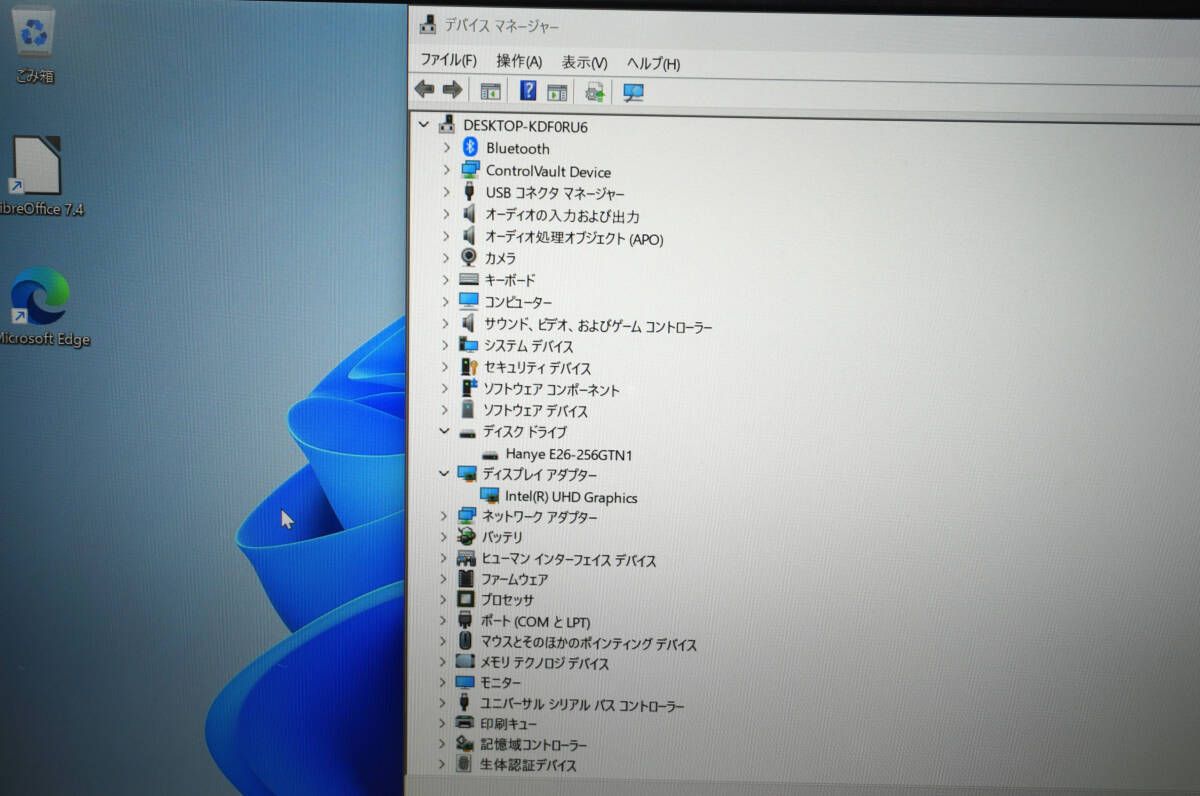The image size is (1200, 796).
Task: Click the ごみ箱 recycle bin desktop icon
Action: coord(35,47)
